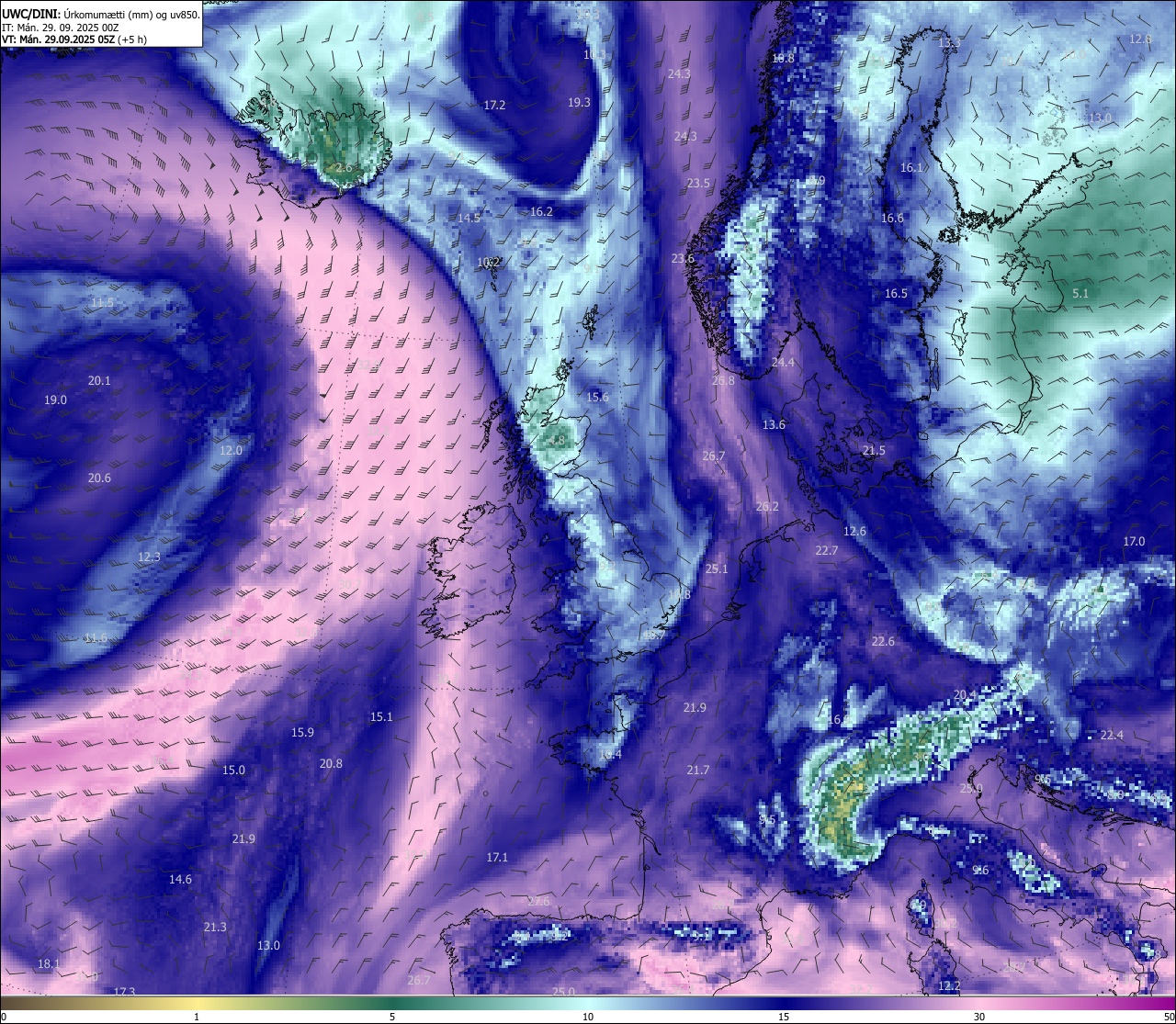Click the 21.7 value over France
Image resolution: width=1176 pixels, height=1024 pixels.
697,771
